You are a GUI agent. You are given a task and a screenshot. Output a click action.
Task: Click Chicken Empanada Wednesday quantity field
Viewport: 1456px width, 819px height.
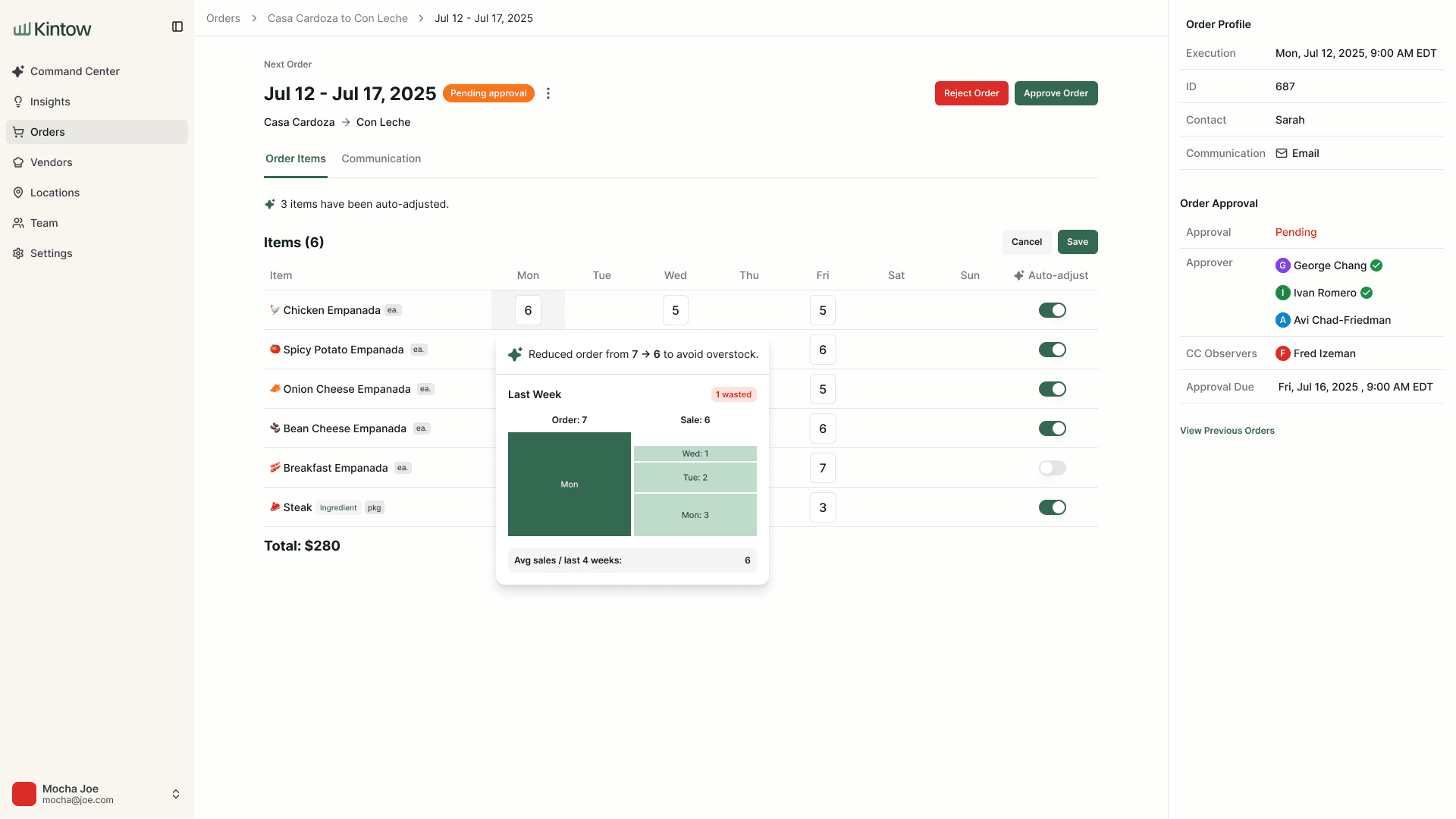pyautogui.click(x=675, y=310)
